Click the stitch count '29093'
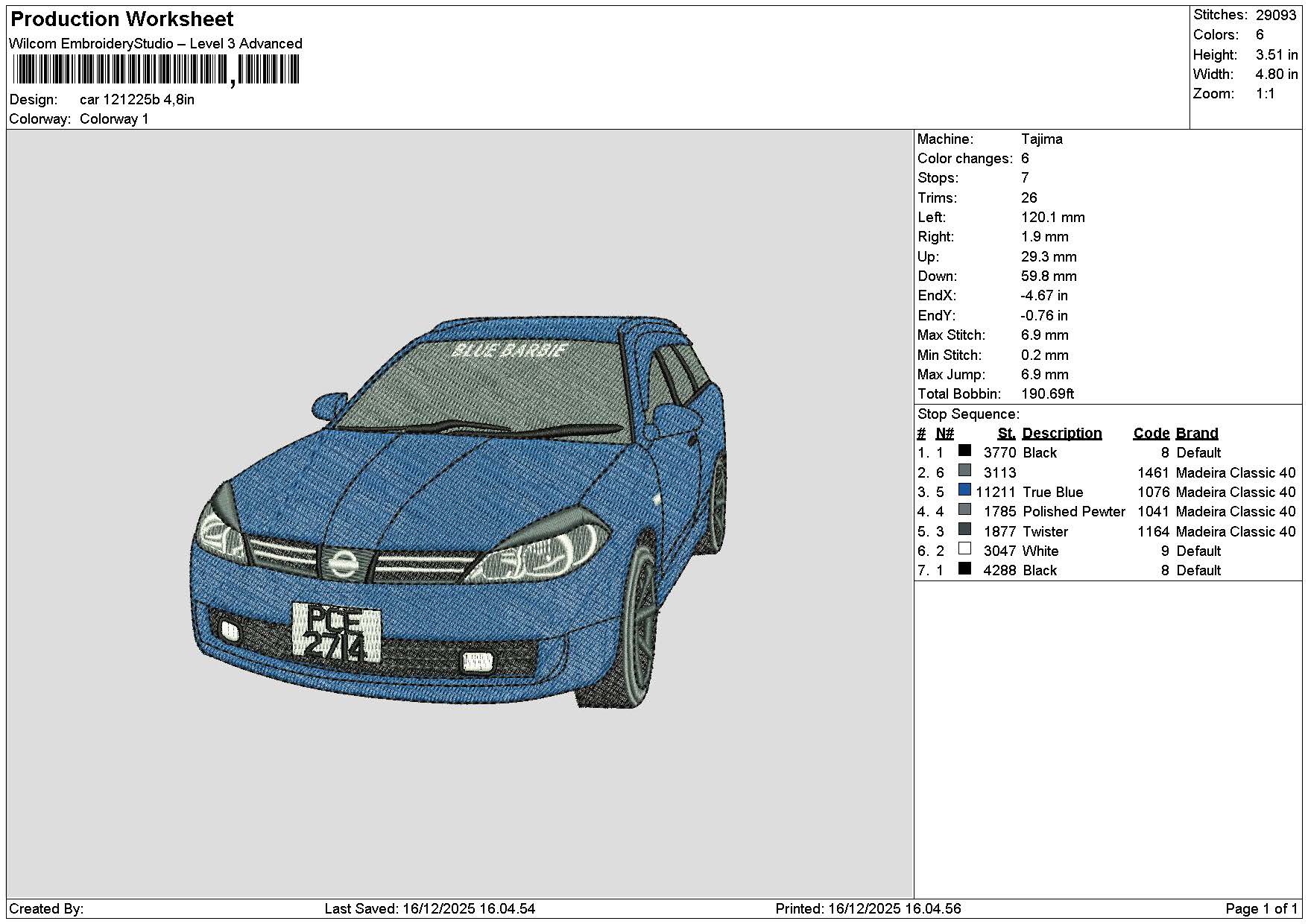Screen dimensions: 1308x924 pos(1276,15)
